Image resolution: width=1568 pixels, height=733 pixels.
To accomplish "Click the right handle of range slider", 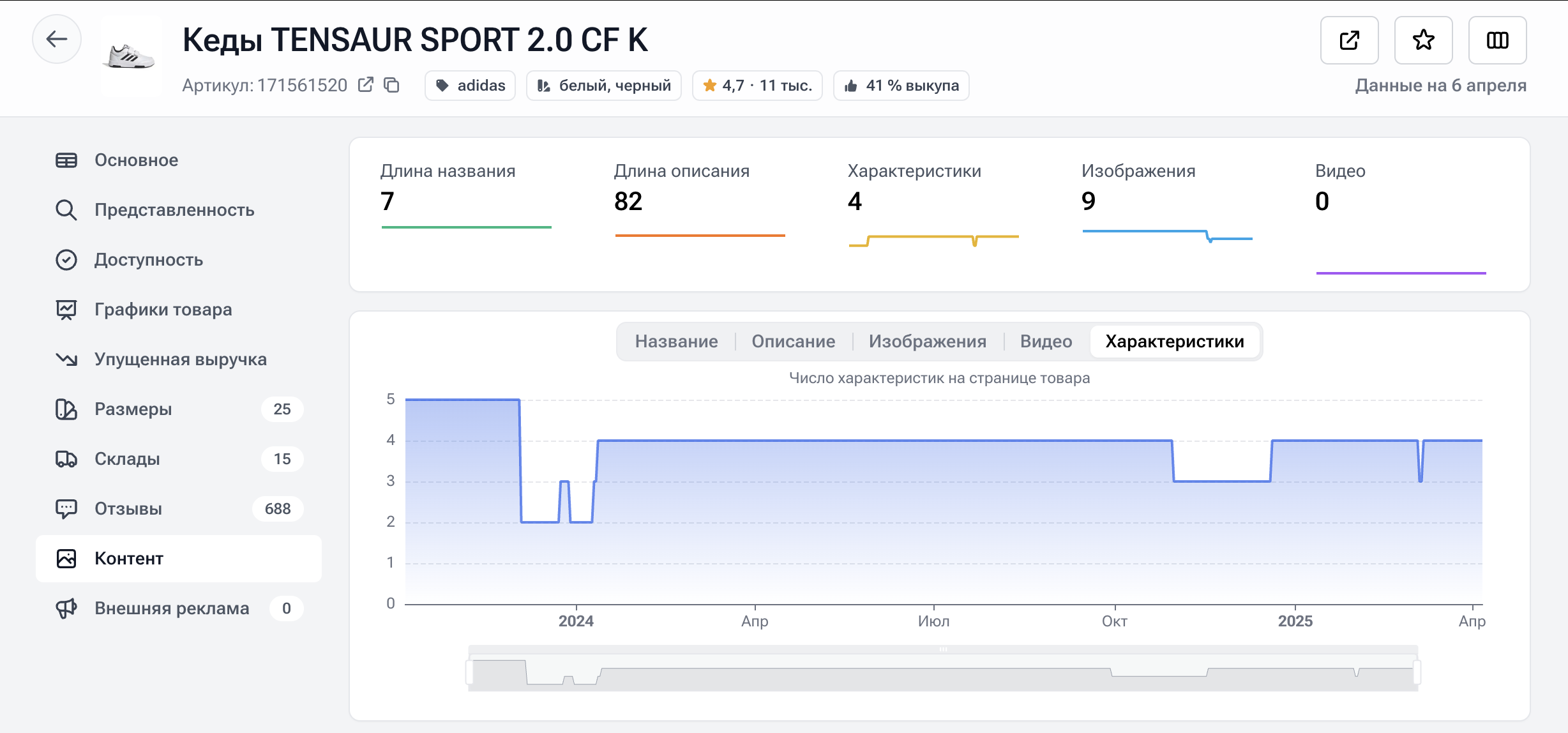I will pos(1417,672).
